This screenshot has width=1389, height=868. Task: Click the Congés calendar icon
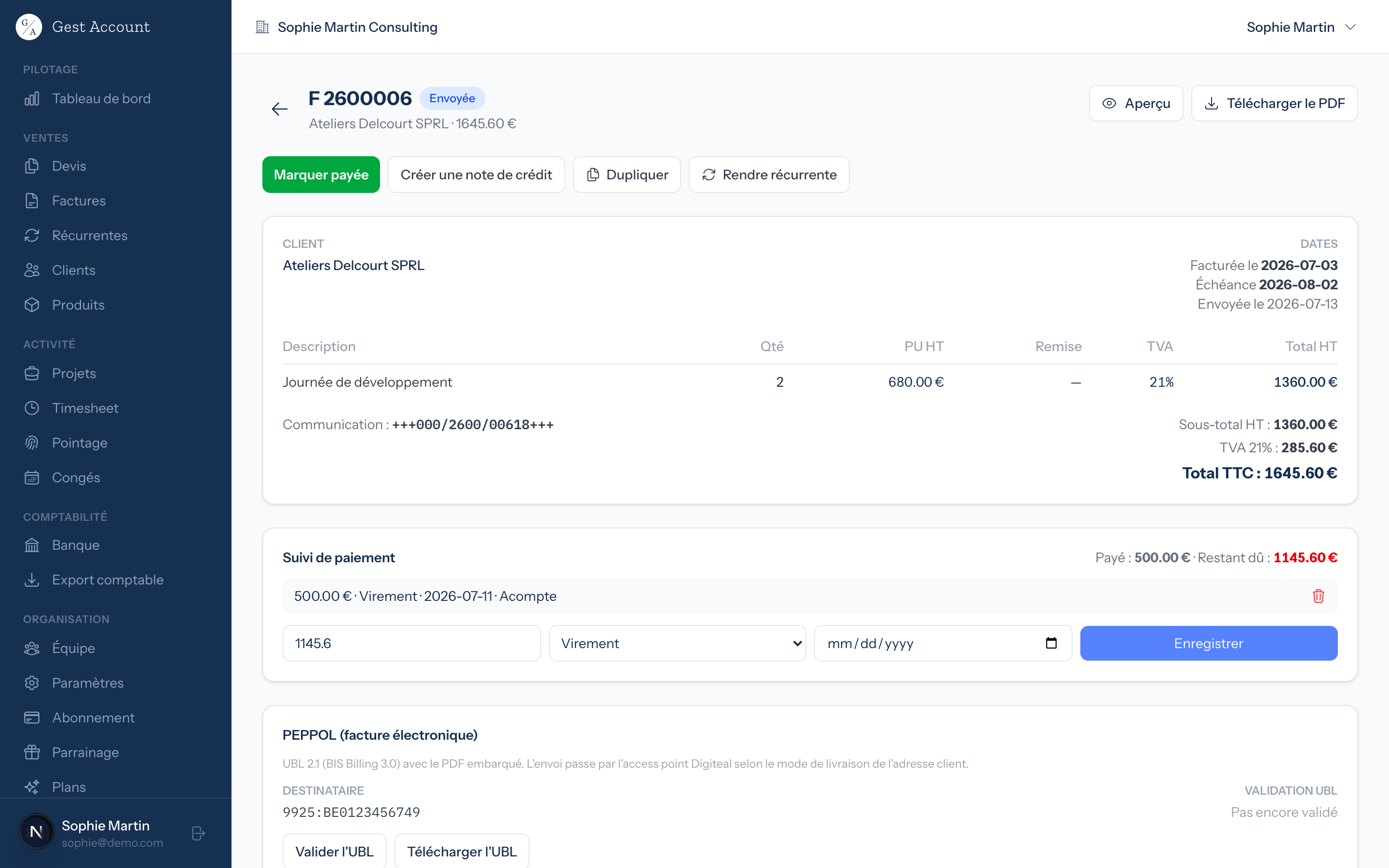click(32, 477)
